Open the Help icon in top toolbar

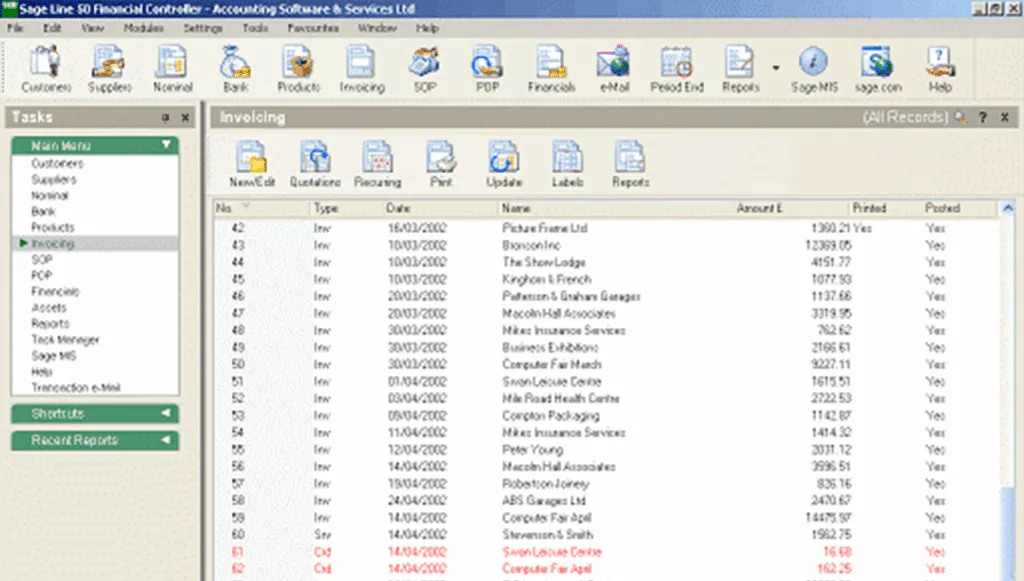(940, 69)
